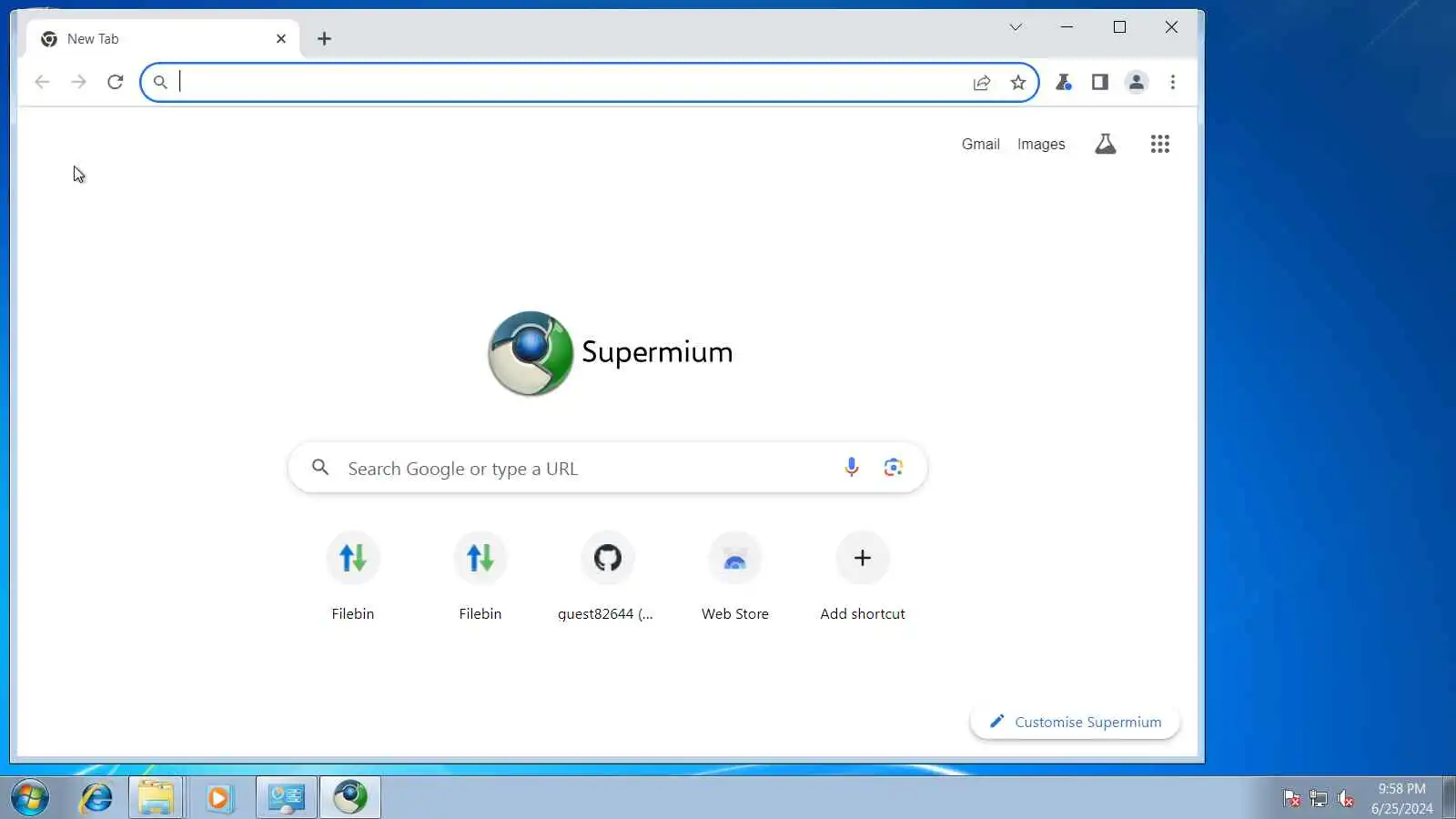Viewport: 1456px width, 819px height.
Task: Reload the current page
Action: point(115,82)
